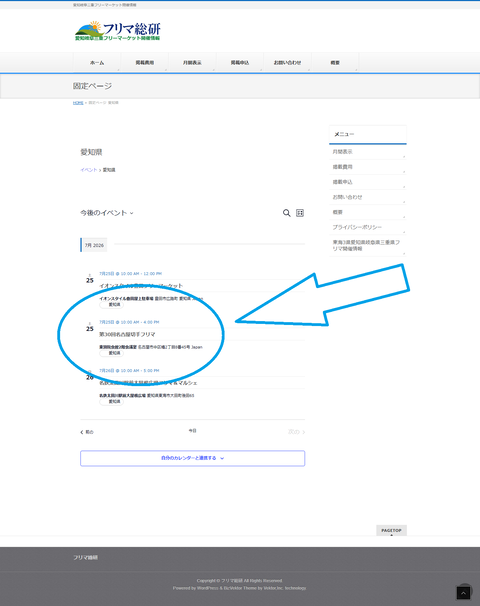The width and height of the screenshot is (480, 606).
Task: Go to previous events page
Action: [87, 432]
